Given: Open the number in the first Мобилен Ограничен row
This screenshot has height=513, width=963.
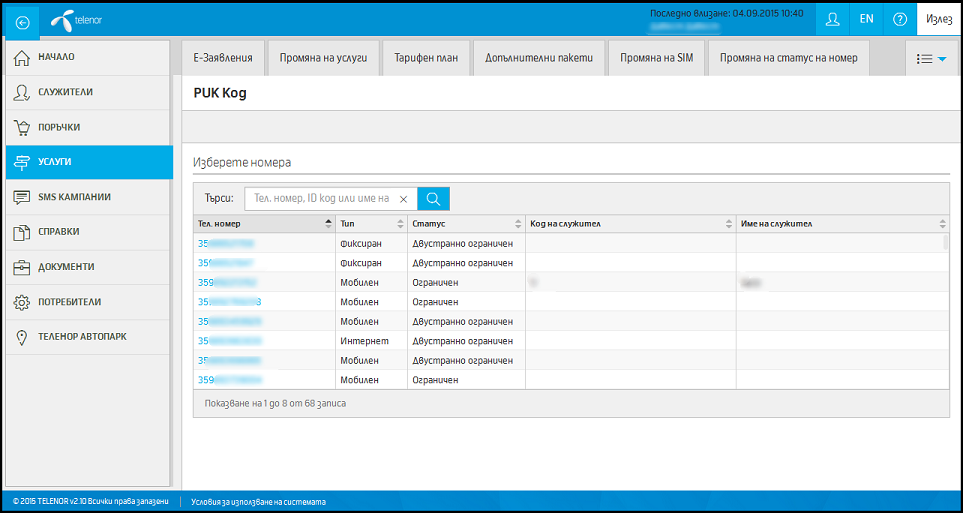Looking at the screenshot, I should [227, 283].
